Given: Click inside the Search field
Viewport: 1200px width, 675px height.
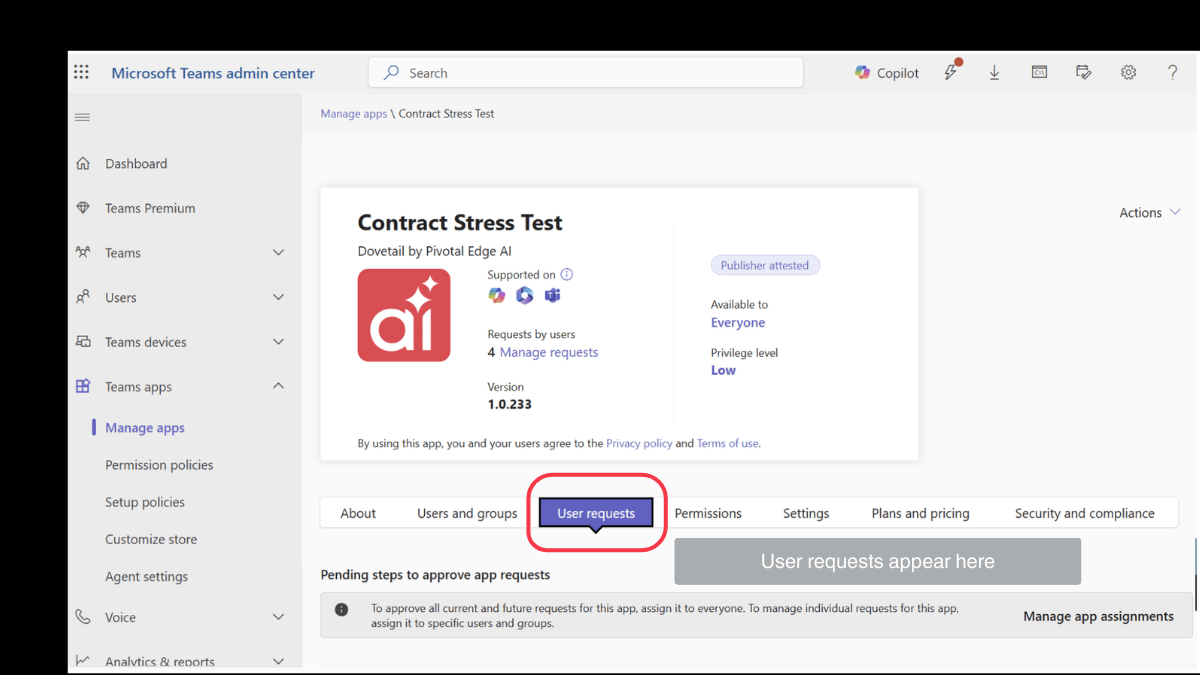Looking at the screenshot, I should tap(585, 72).
